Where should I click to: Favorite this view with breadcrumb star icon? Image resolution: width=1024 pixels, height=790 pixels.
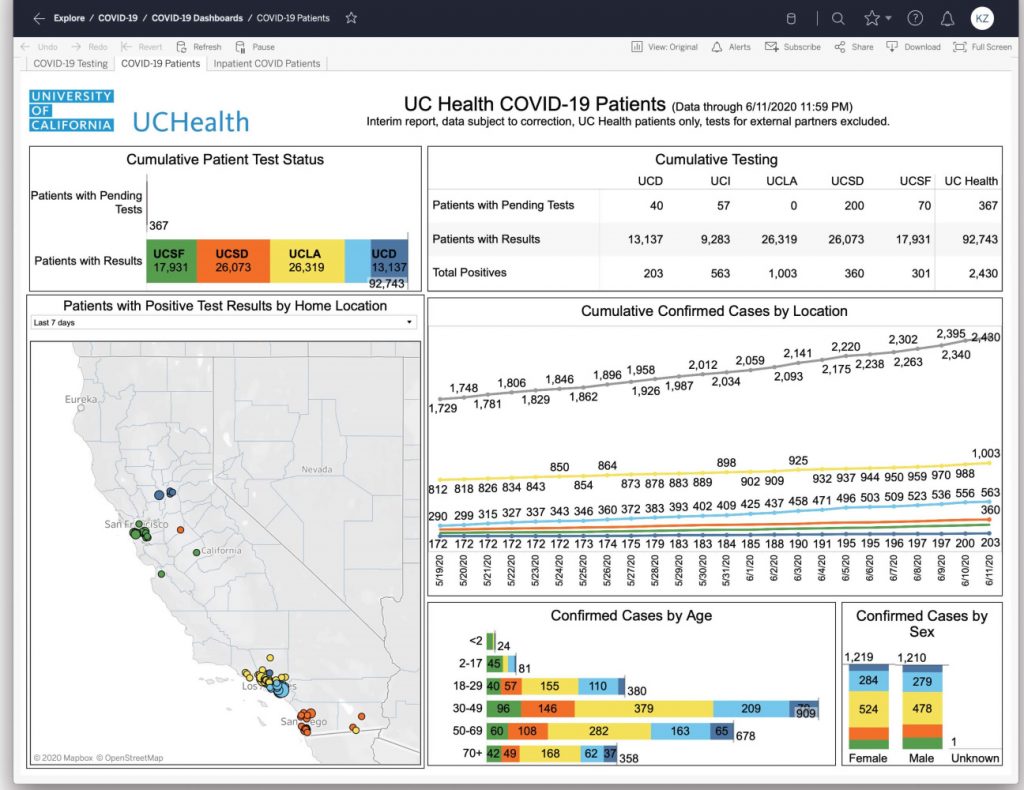[x=351, y=18]
